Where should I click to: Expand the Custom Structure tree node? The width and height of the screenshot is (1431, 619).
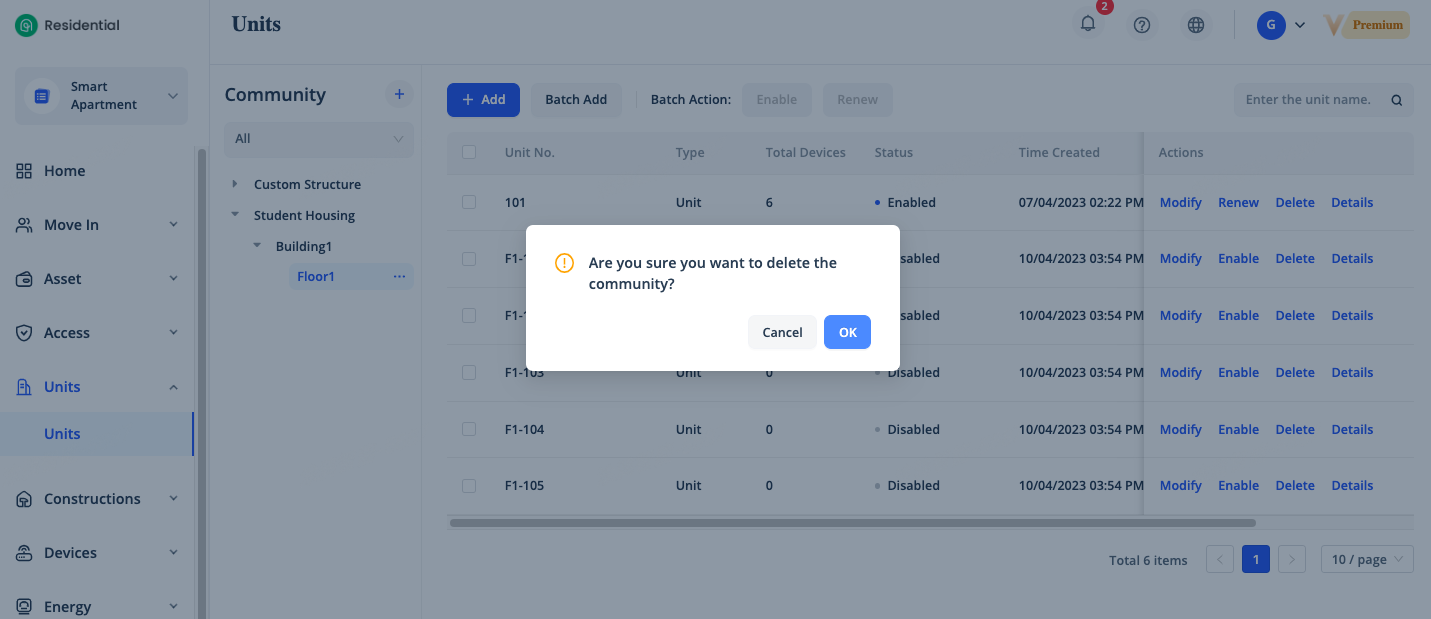(235, 184)
